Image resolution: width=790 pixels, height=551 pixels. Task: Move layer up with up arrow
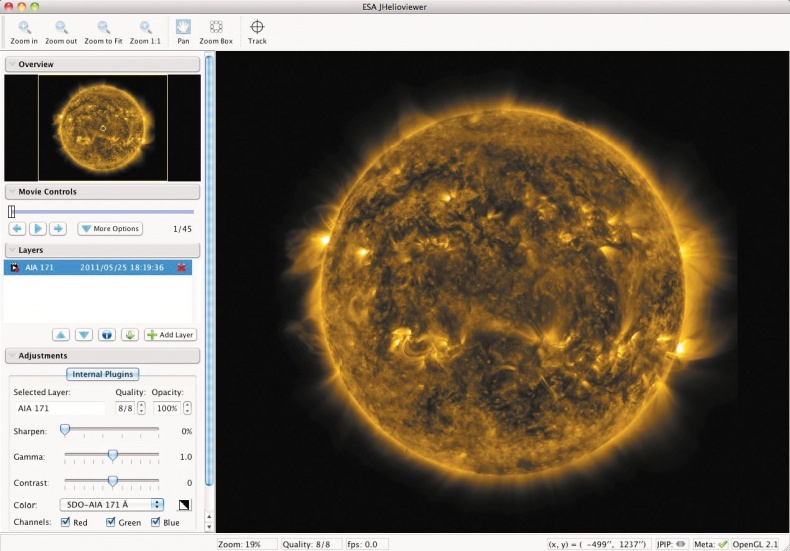61,334
